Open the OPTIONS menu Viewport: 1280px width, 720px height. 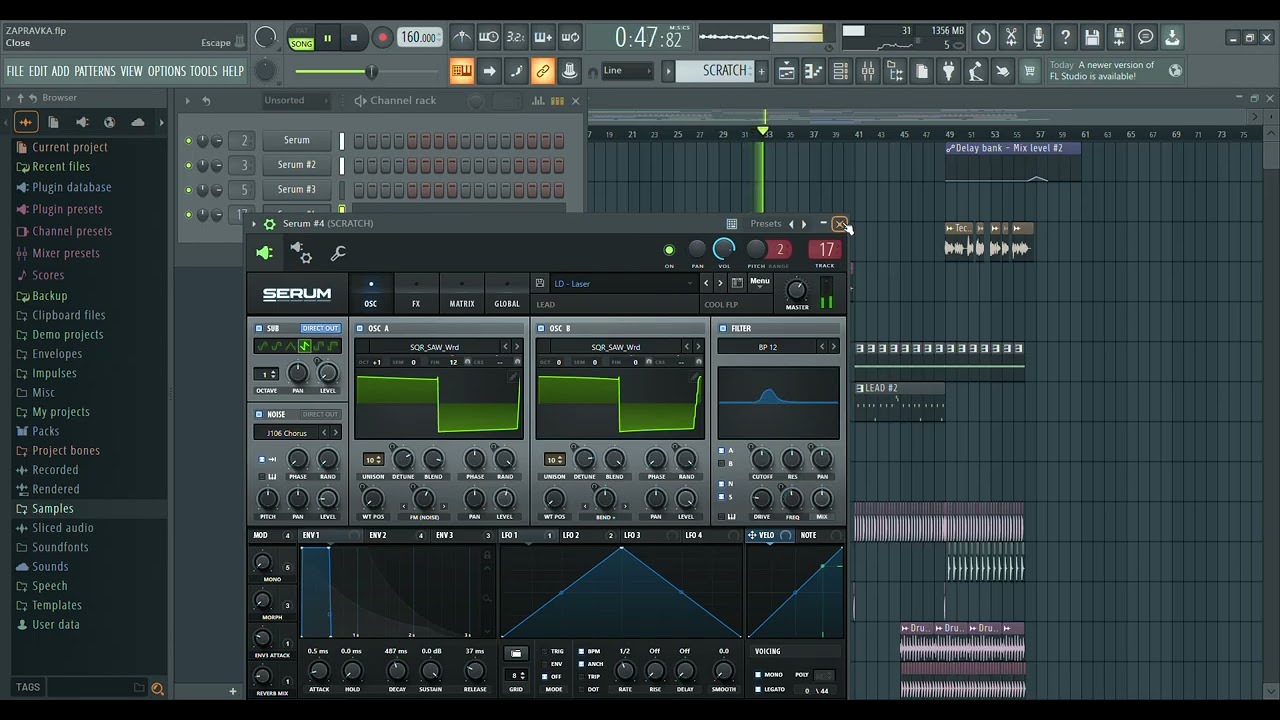167,71
